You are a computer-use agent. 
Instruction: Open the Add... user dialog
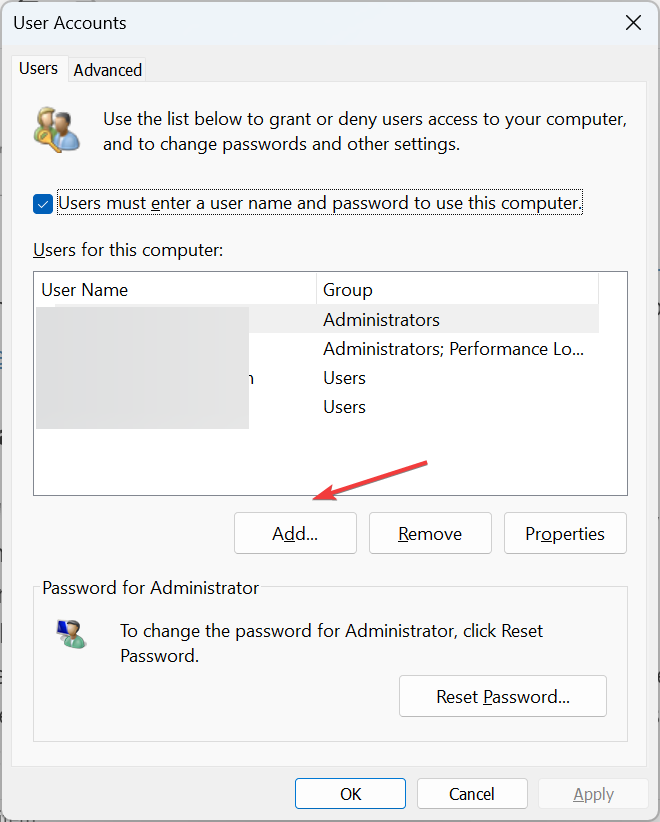tap(295, 533)
